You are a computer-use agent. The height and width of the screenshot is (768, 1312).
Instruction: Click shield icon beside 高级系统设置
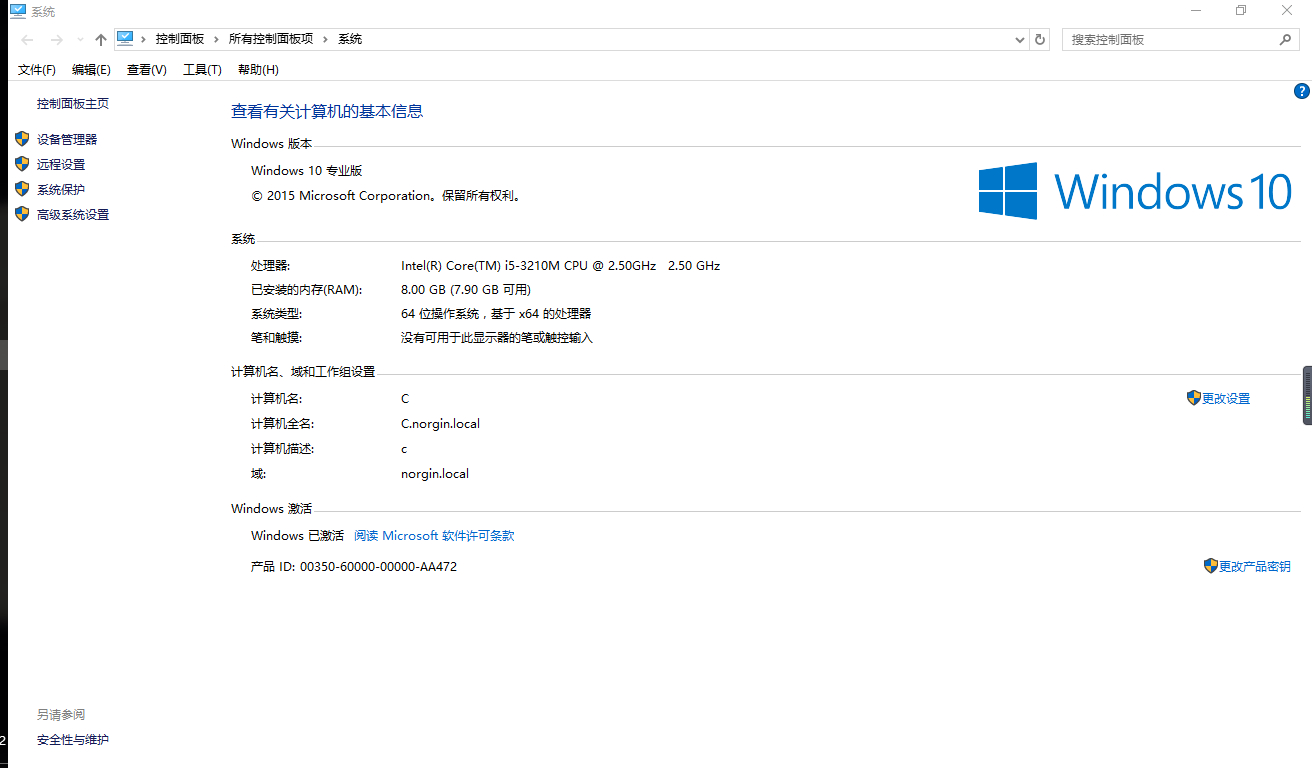coord(22,214)
